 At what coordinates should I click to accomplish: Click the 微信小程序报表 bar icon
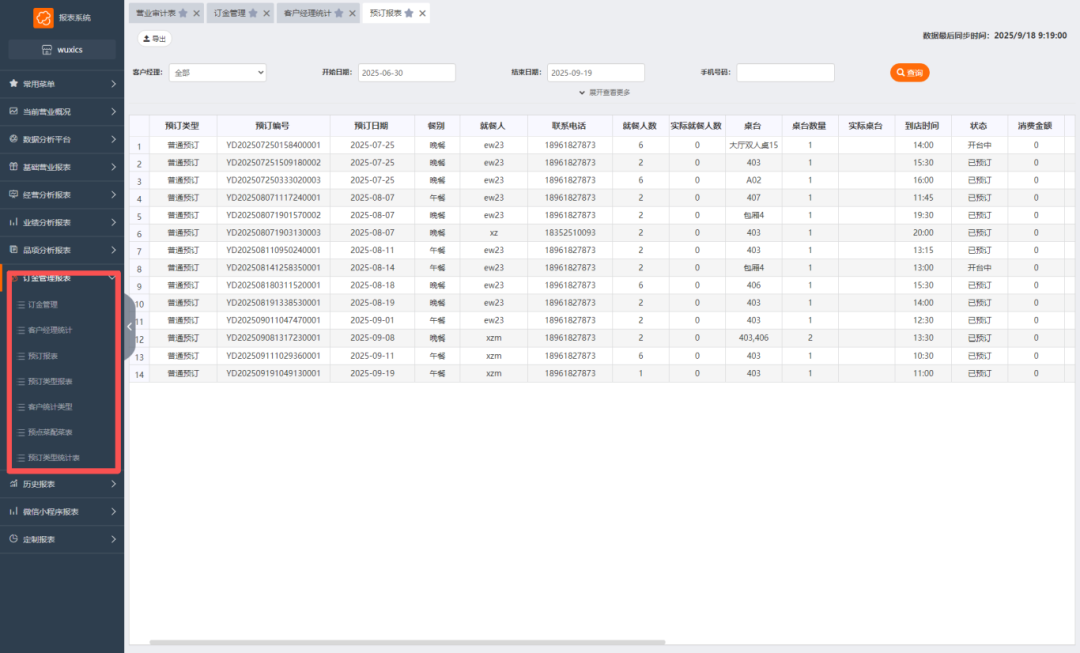pyautogui.click(x=14, y=511)
